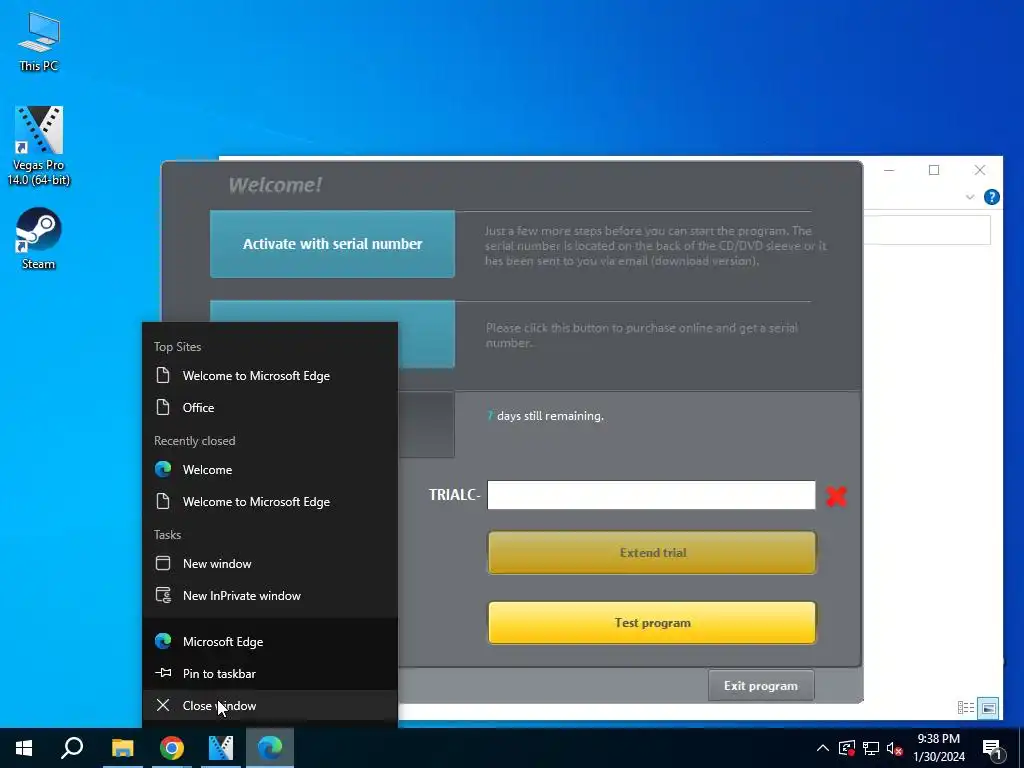This screenshot has height=768, width=1024.
Task: Click security warning tray icon
Action: click(x=847, y=748)
